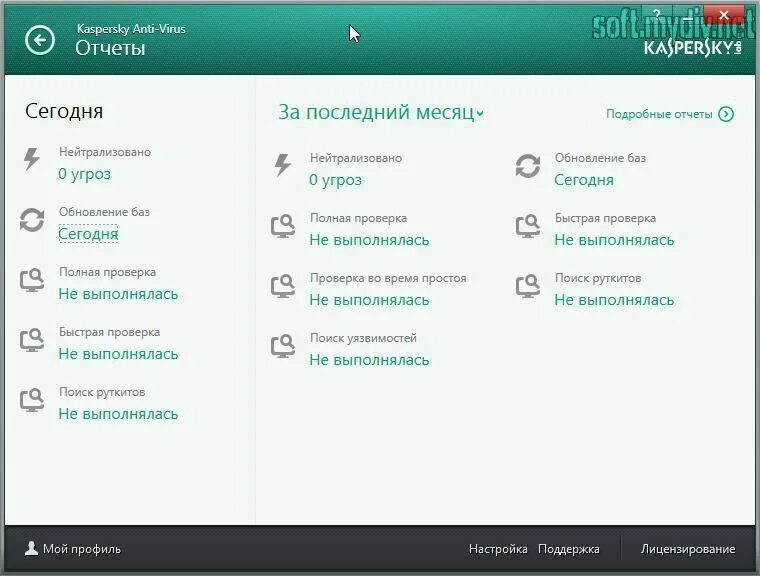The height and width of the screenshot is (576, 760).
Task: Click Не выполнялась under Поиск уязвимостей
Action: [369, 360]
